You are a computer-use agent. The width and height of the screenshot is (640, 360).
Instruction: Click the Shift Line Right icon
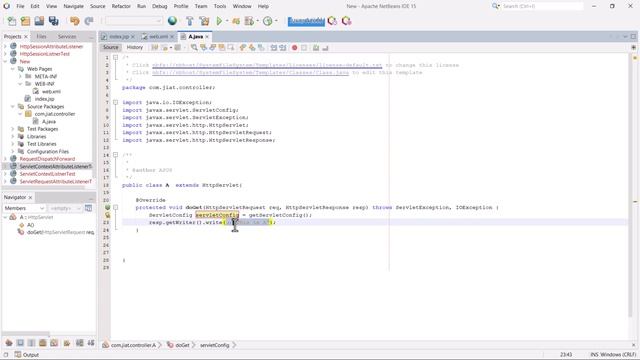click(x=282, y=48)
